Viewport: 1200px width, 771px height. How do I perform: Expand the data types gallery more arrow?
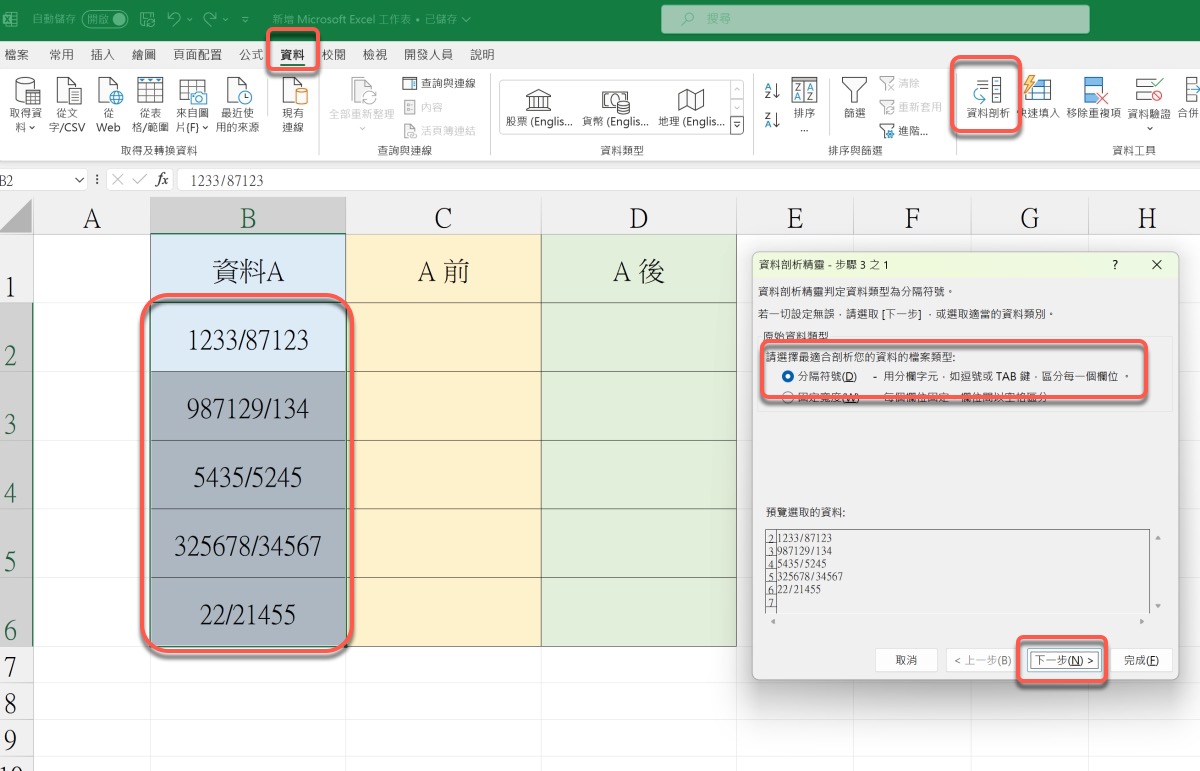[x=738, y=125]
